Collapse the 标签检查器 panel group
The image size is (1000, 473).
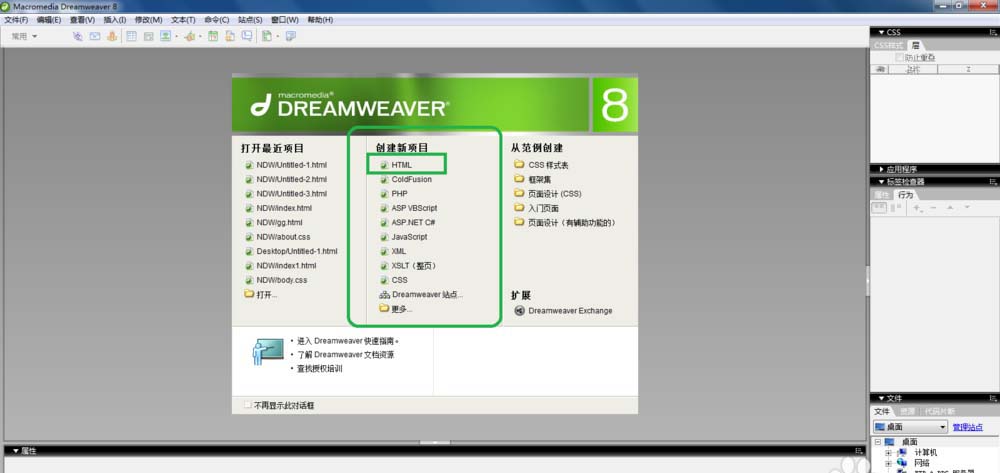click(x=881, y=182)
